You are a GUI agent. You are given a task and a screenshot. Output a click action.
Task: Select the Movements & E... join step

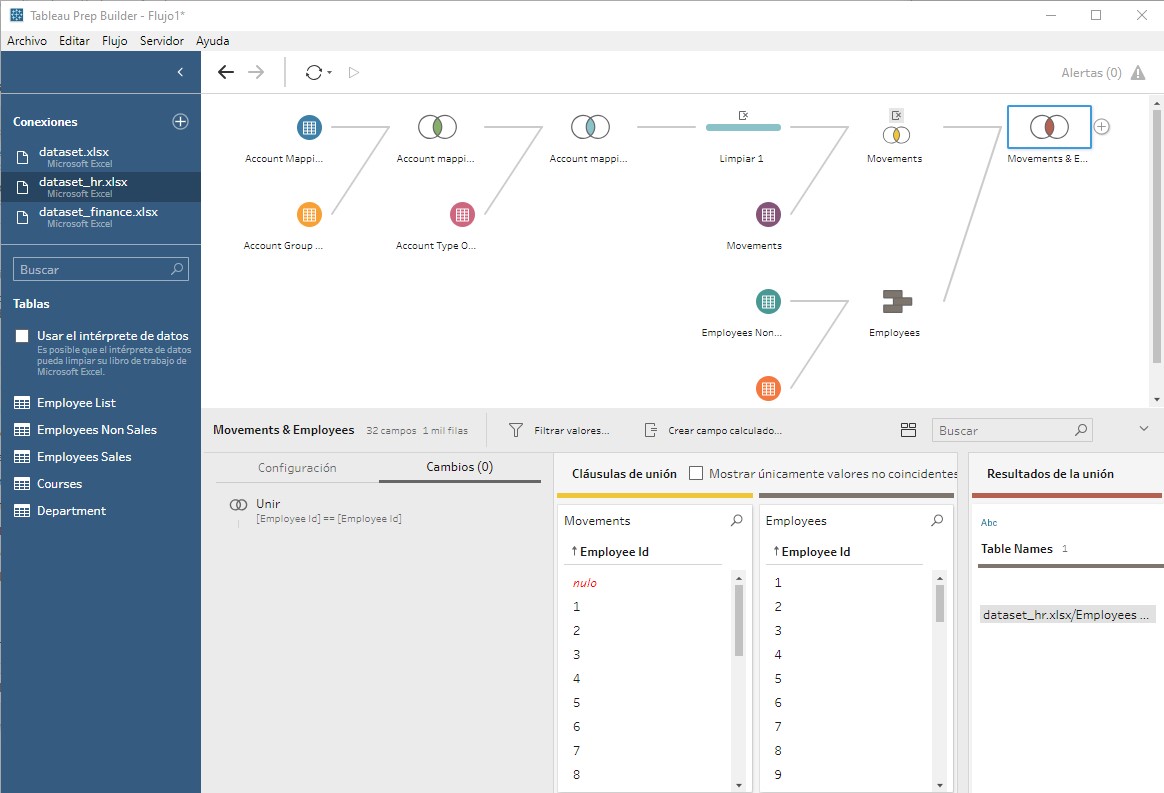click(x=1049, y=127)
